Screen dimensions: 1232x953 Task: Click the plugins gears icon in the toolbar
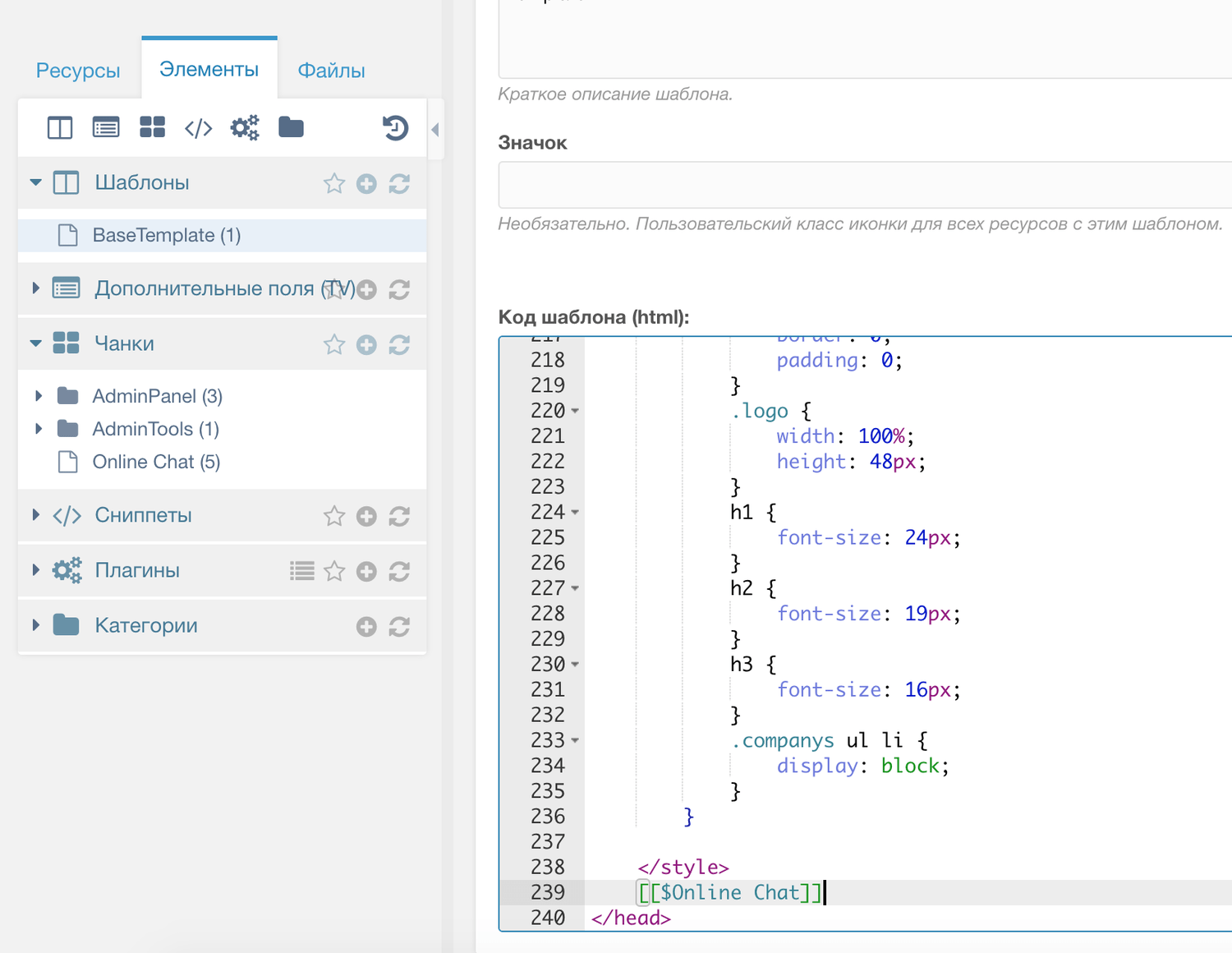point(245,127)
